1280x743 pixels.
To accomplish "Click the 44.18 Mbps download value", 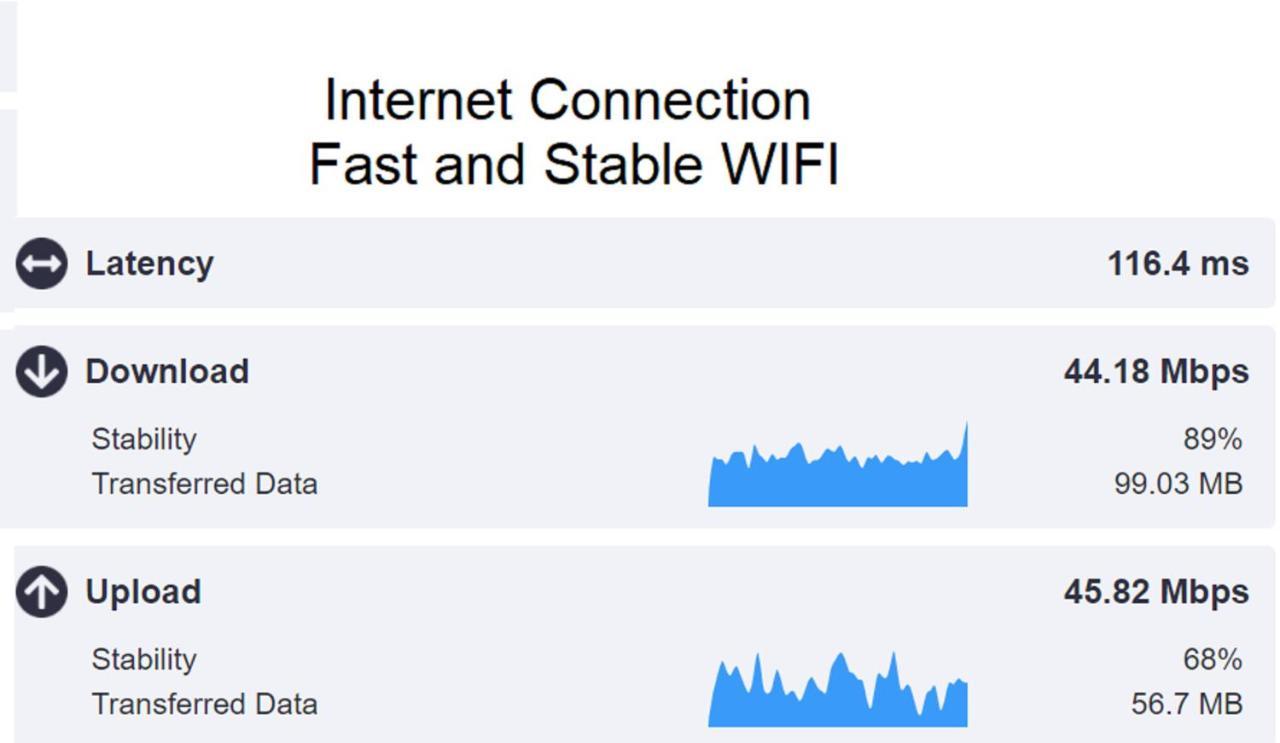I will (1156, 372).
